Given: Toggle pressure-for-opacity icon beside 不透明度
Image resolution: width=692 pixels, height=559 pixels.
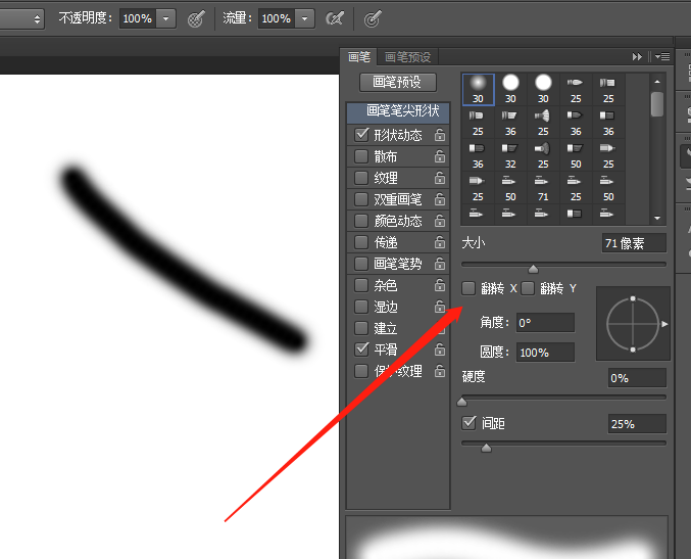Looking at the screenshot, I should pos(196,18).
